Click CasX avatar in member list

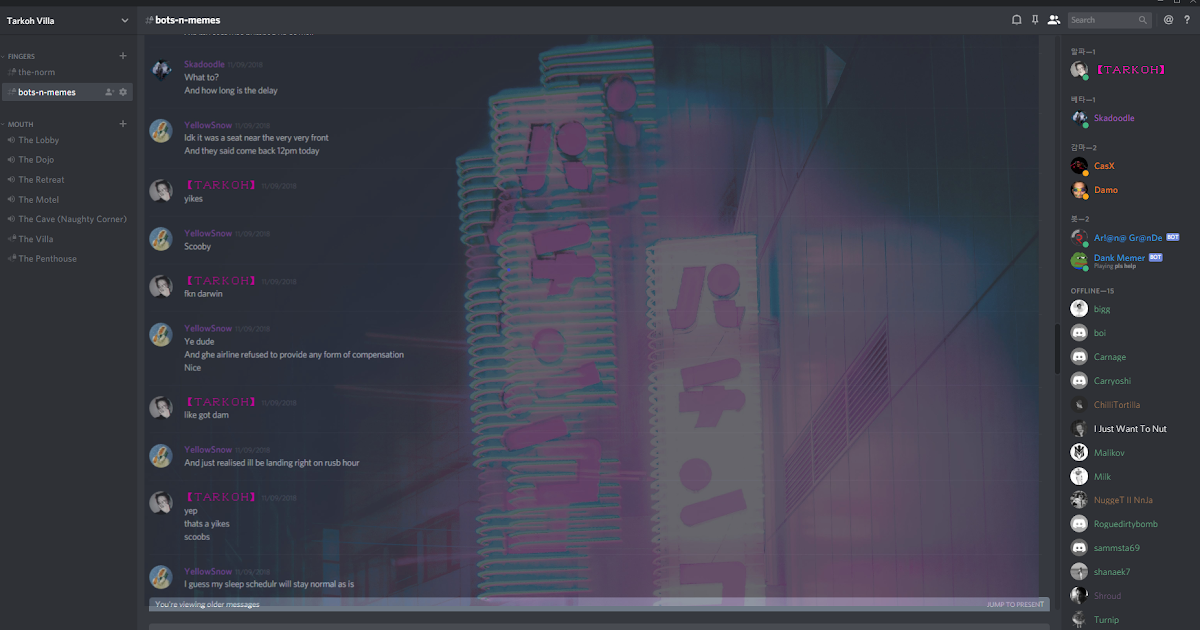point(1079,166)
